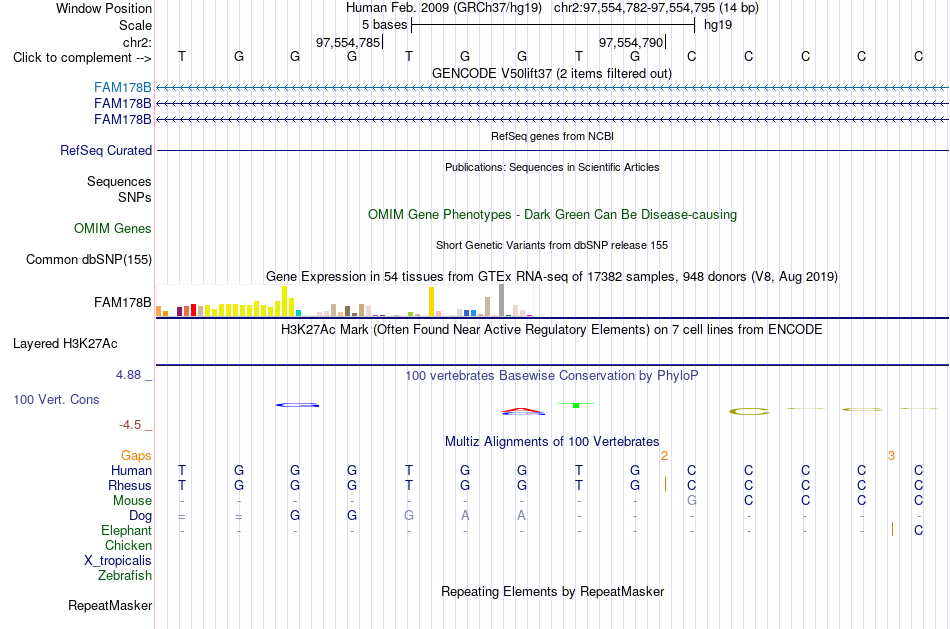Click the Common dbSNP(155) track label

click(89, 259)
